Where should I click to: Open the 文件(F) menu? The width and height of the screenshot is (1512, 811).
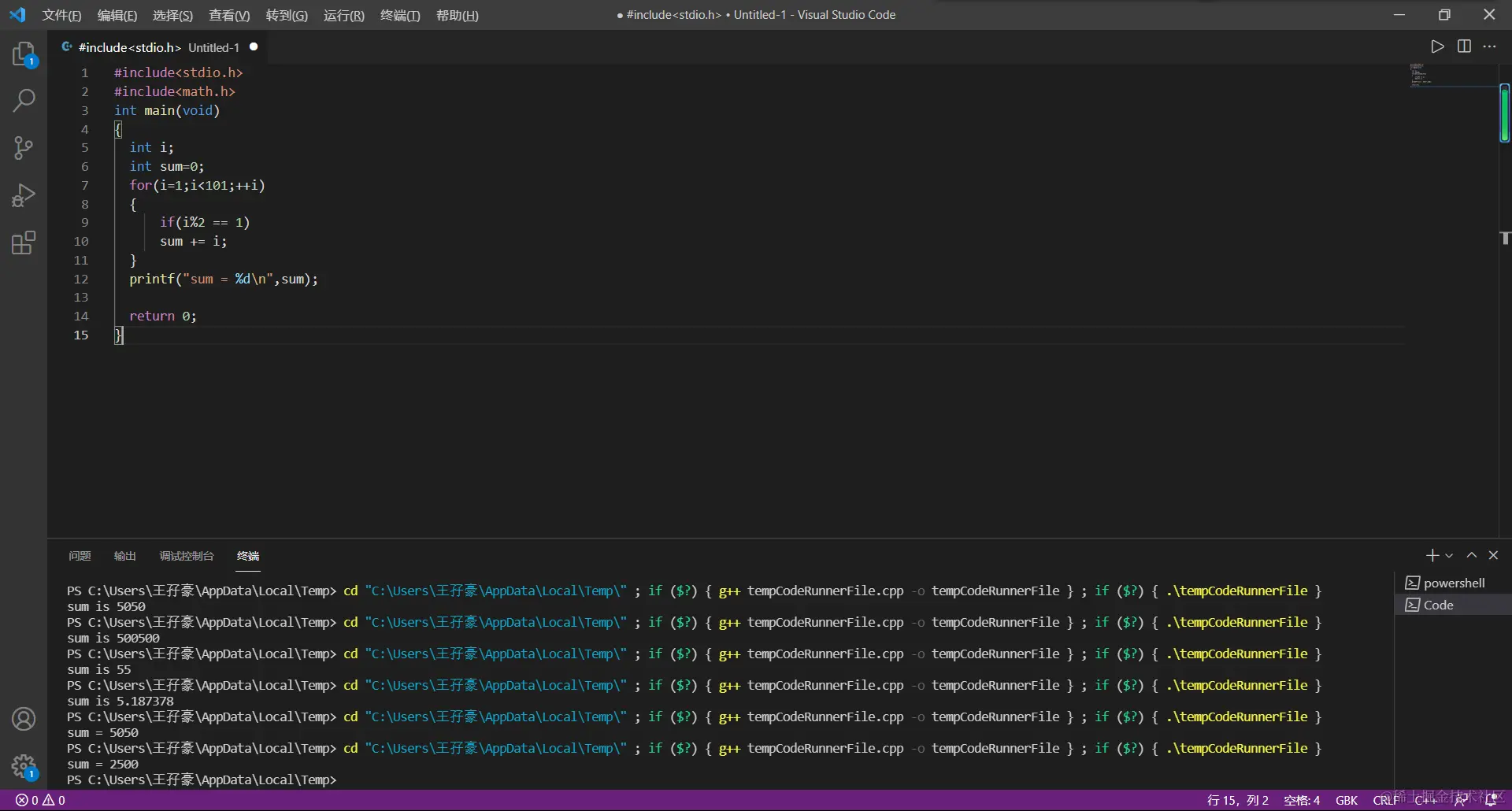click(61, 15)
